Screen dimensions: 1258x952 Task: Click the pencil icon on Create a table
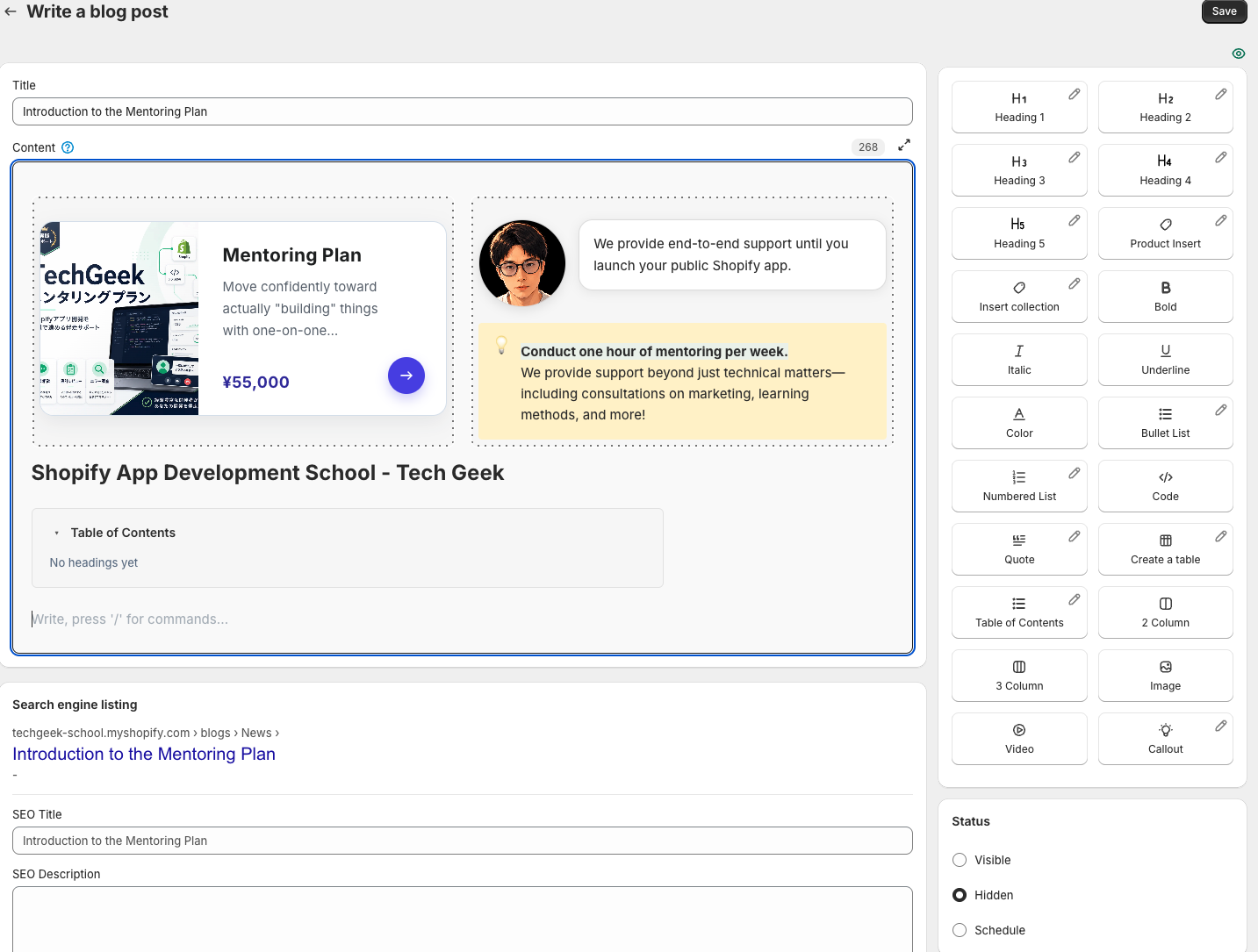(x=1221, y=536)
